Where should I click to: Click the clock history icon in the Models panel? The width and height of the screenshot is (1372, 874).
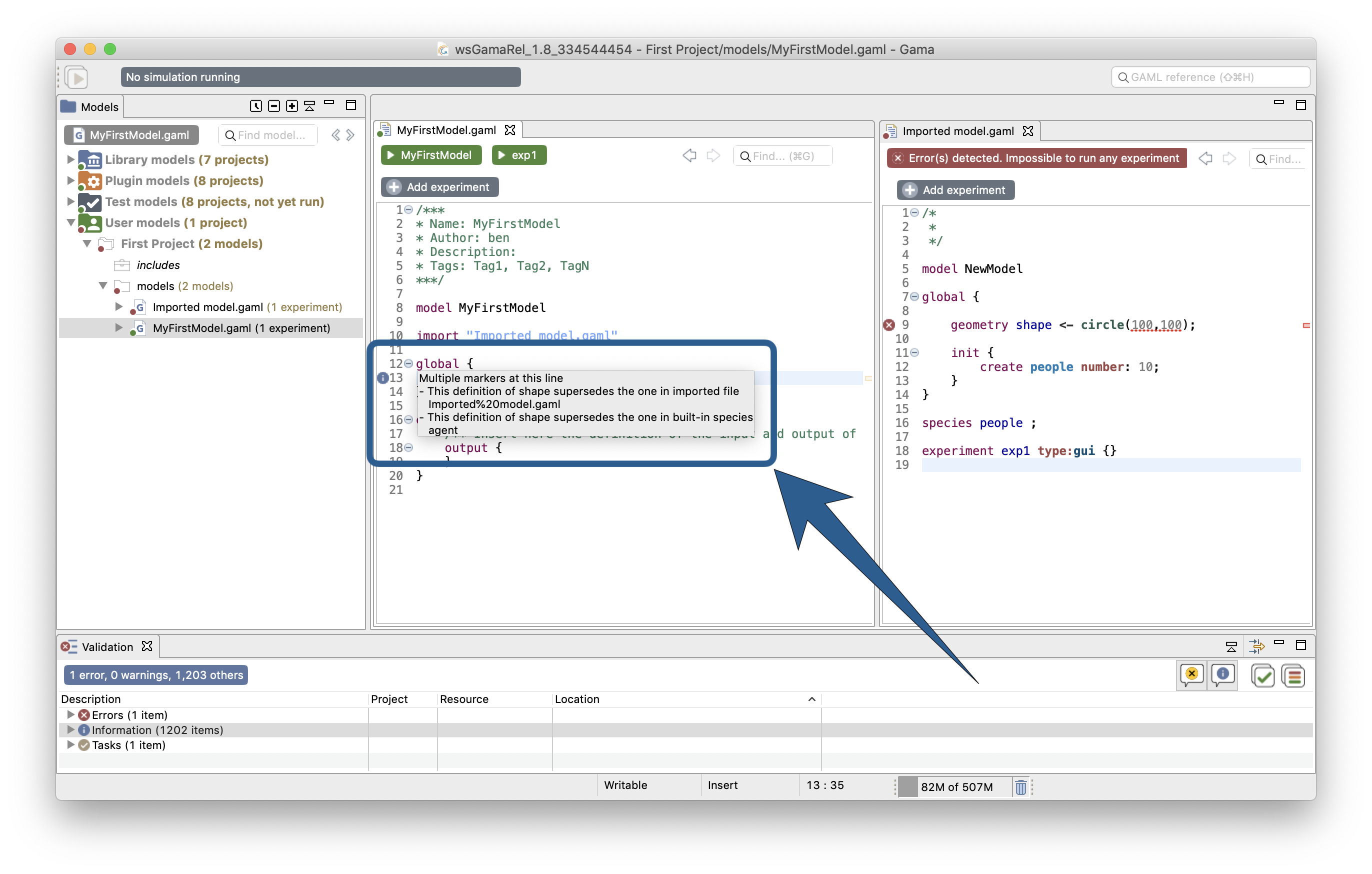click(x=256, y=106)
